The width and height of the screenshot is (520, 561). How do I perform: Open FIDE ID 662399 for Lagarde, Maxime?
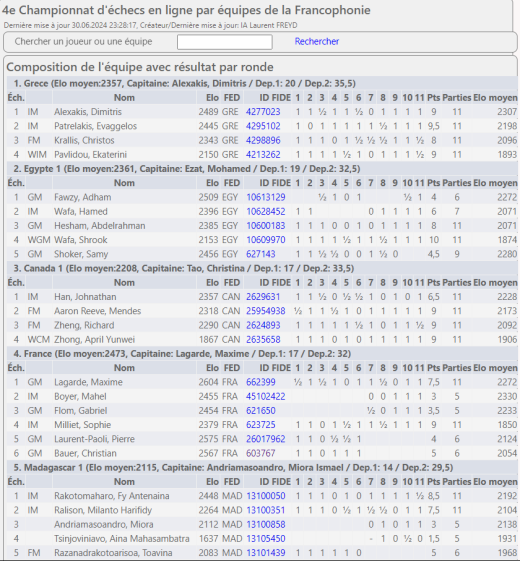coord(261,382)
